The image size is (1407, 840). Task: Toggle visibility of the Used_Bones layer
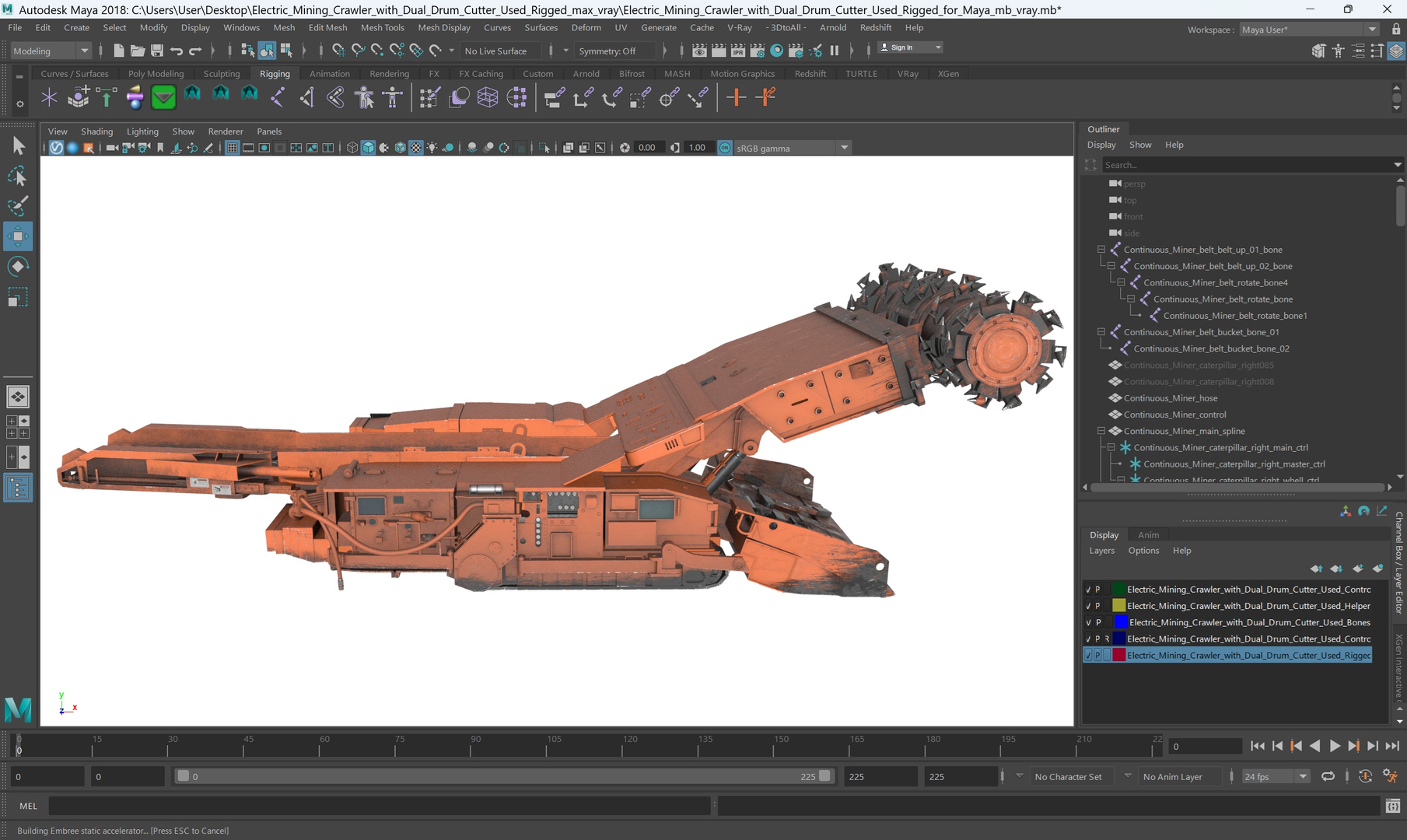point(1088,622)
